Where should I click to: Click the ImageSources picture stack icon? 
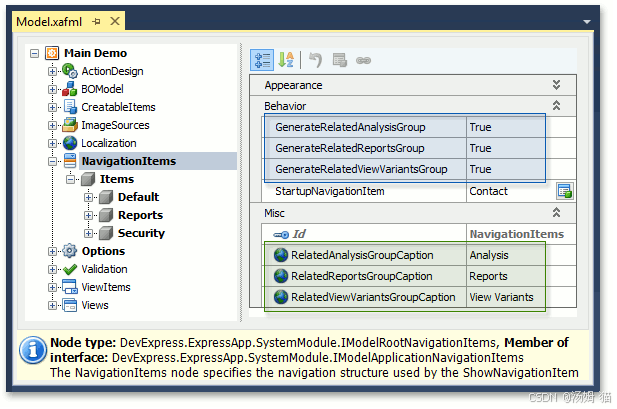click(x=70, y=125)
